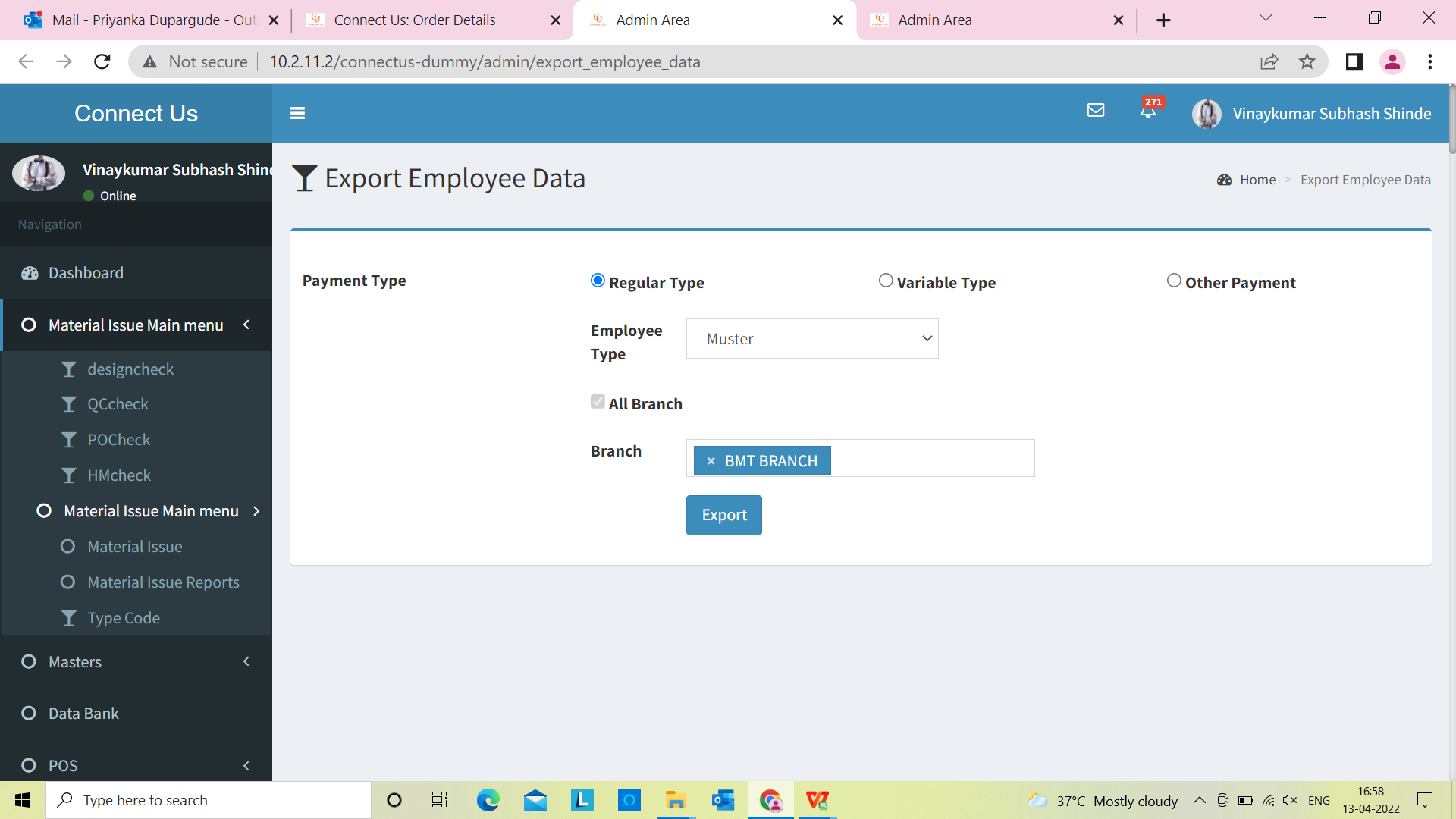
Task: Open File Explorer from taskbar
Action: pyautogui.click(x=675, y=800)
